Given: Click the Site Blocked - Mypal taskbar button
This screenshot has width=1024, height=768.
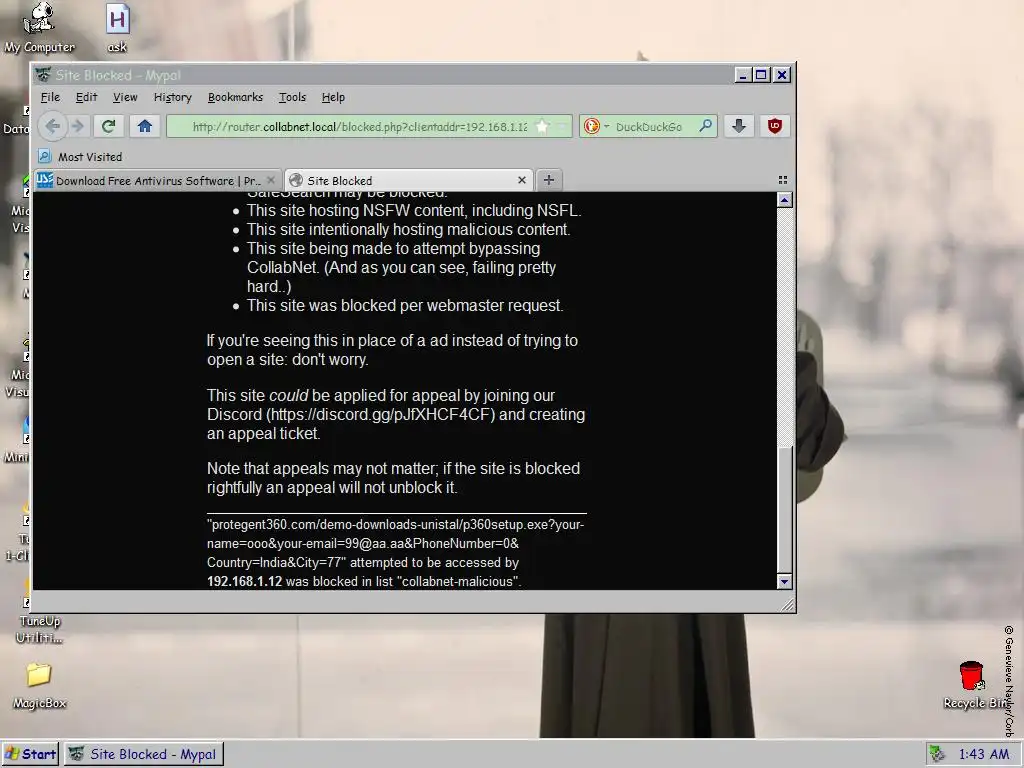Looking at the screenshot, I should (144, 754).
